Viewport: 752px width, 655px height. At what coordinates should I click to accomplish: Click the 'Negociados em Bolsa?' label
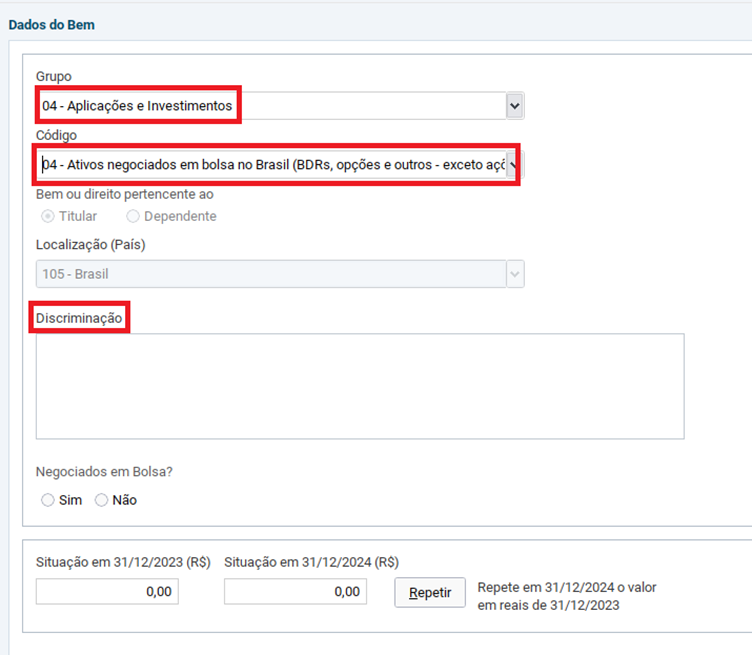coord(97,472)
